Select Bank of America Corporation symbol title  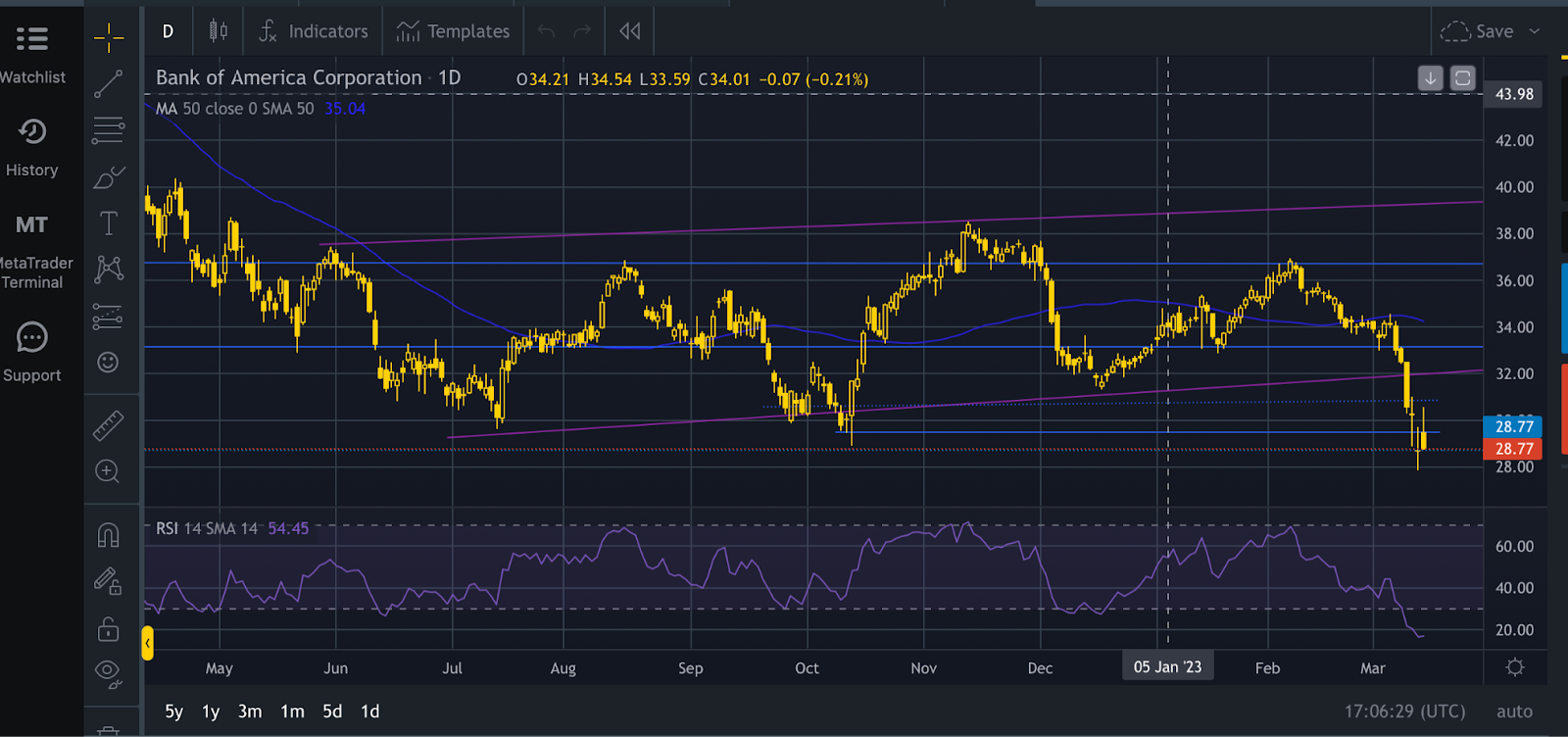(289, 78)
